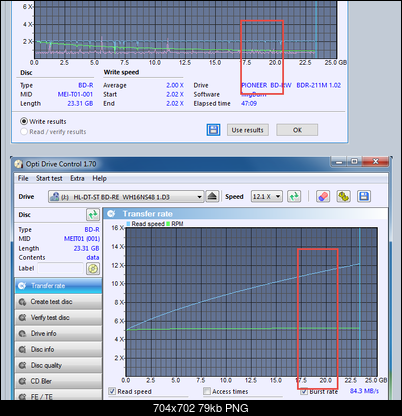The height and width of the screenshot is (416, 402).
Task: Refresh speed list with the green arrows icon
Action: click(294, 196)
